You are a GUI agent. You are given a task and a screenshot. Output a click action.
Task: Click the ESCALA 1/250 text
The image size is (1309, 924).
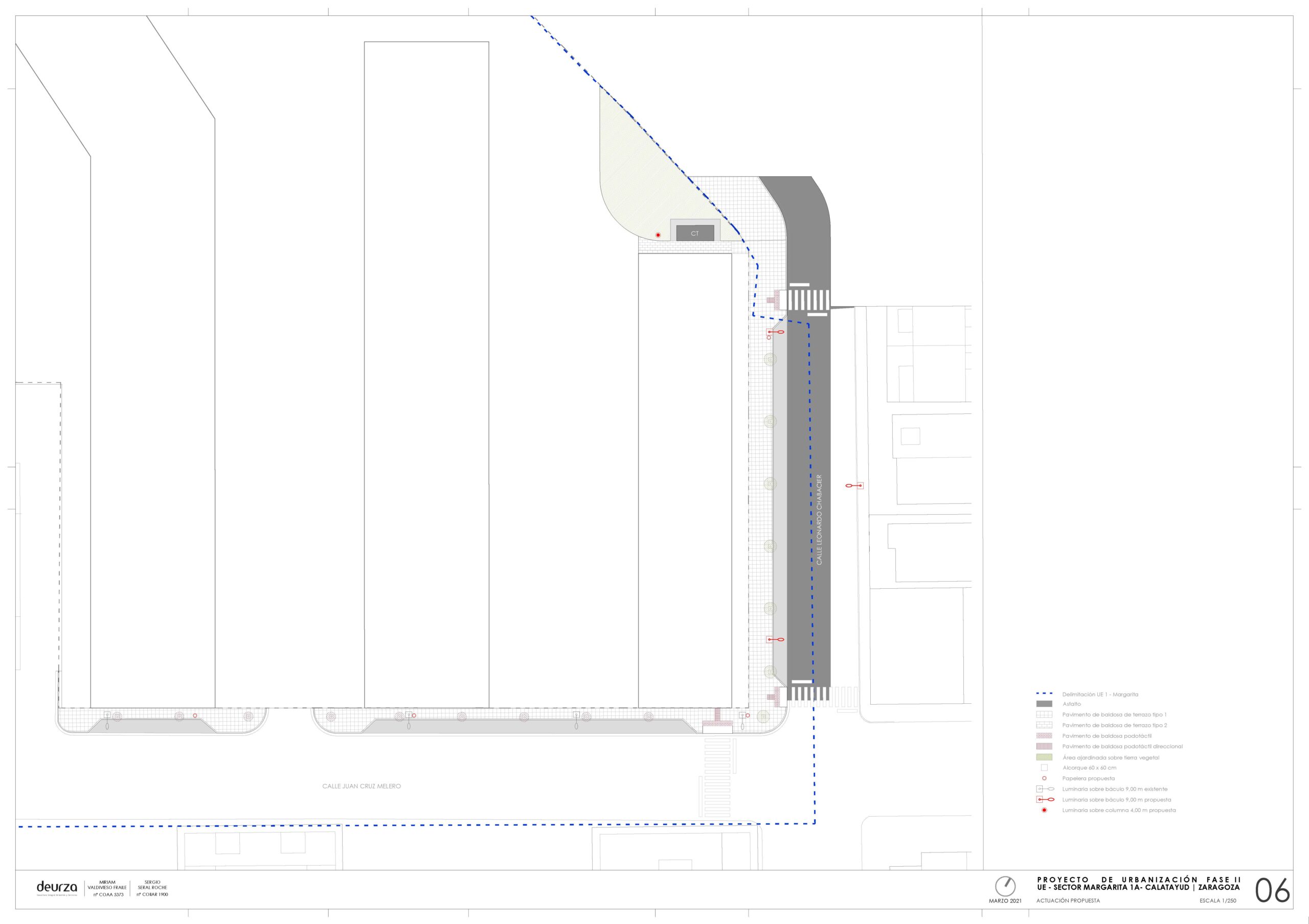[x=1218, y=900]
